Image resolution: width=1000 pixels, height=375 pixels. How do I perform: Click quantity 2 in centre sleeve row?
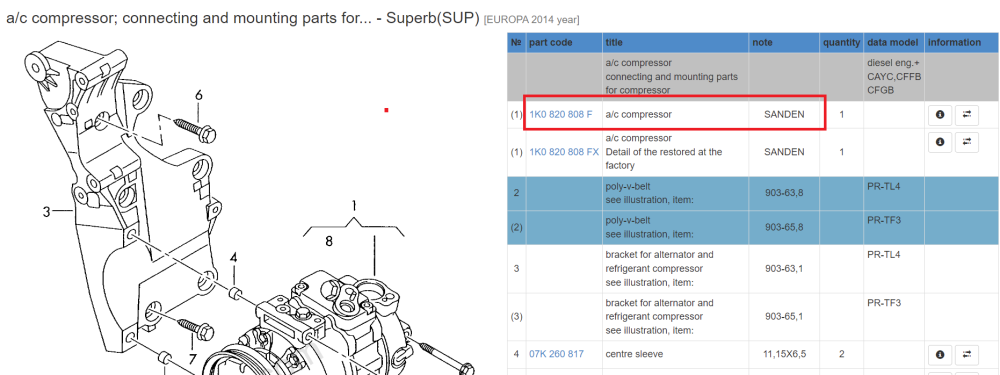[x=842, y=353]
